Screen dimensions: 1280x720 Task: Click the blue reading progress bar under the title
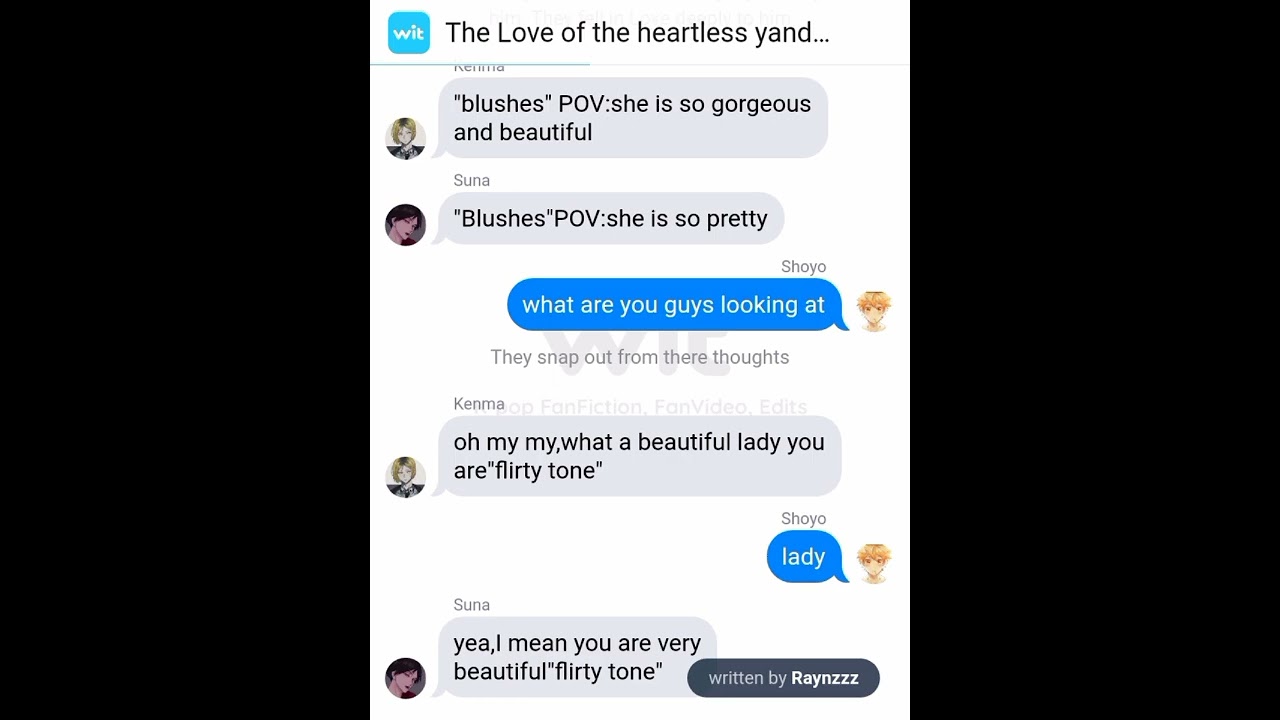(480, 64)
